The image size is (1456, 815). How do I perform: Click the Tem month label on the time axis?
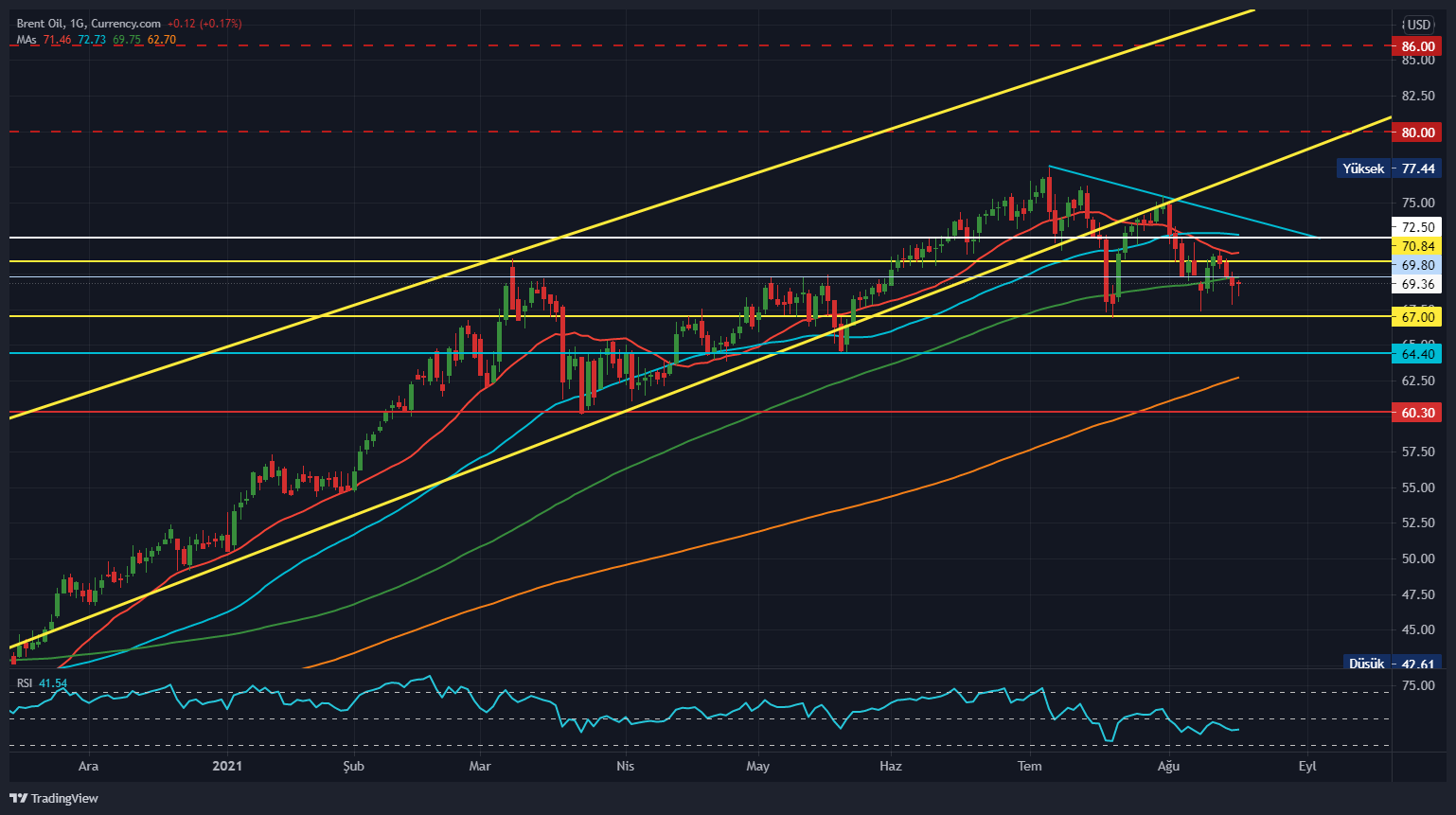(x=1029, y=766)
